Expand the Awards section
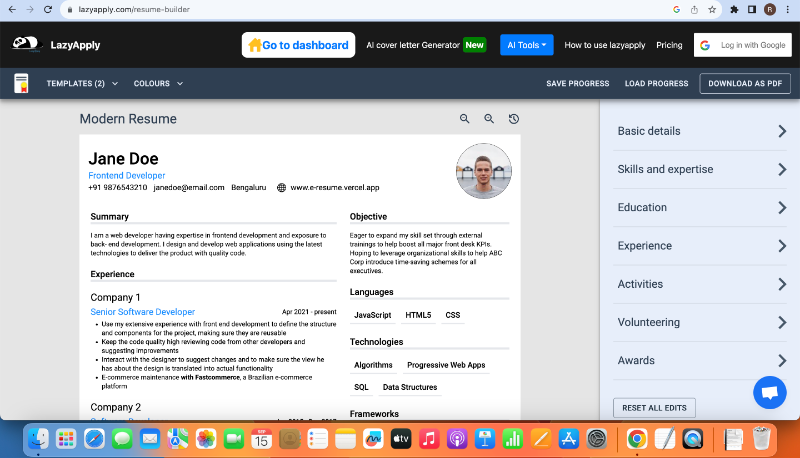The image size is (800, 458). tap(700, 361)
